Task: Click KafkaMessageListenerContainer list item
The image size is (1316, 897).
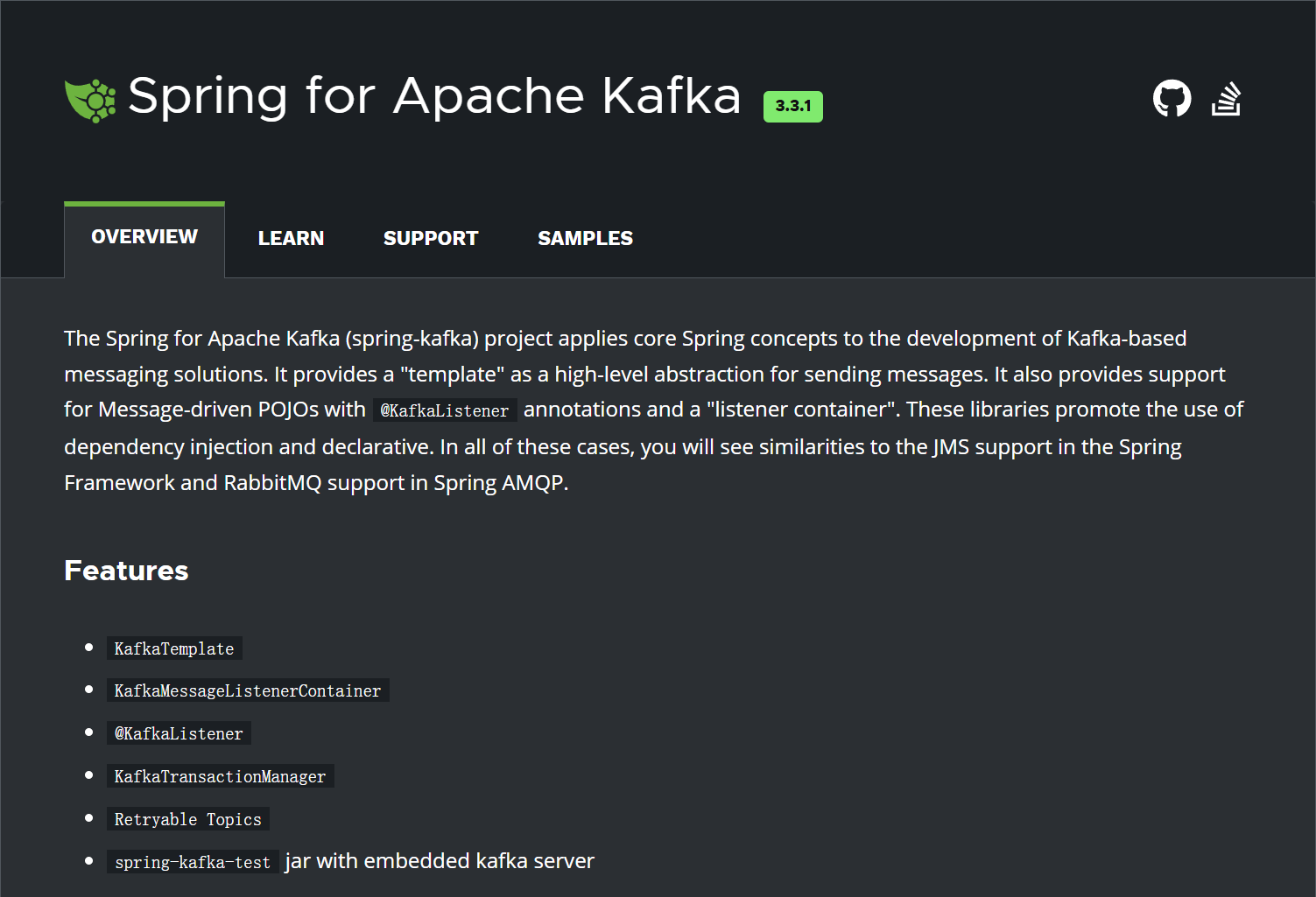Action: [x=248, y=690]
